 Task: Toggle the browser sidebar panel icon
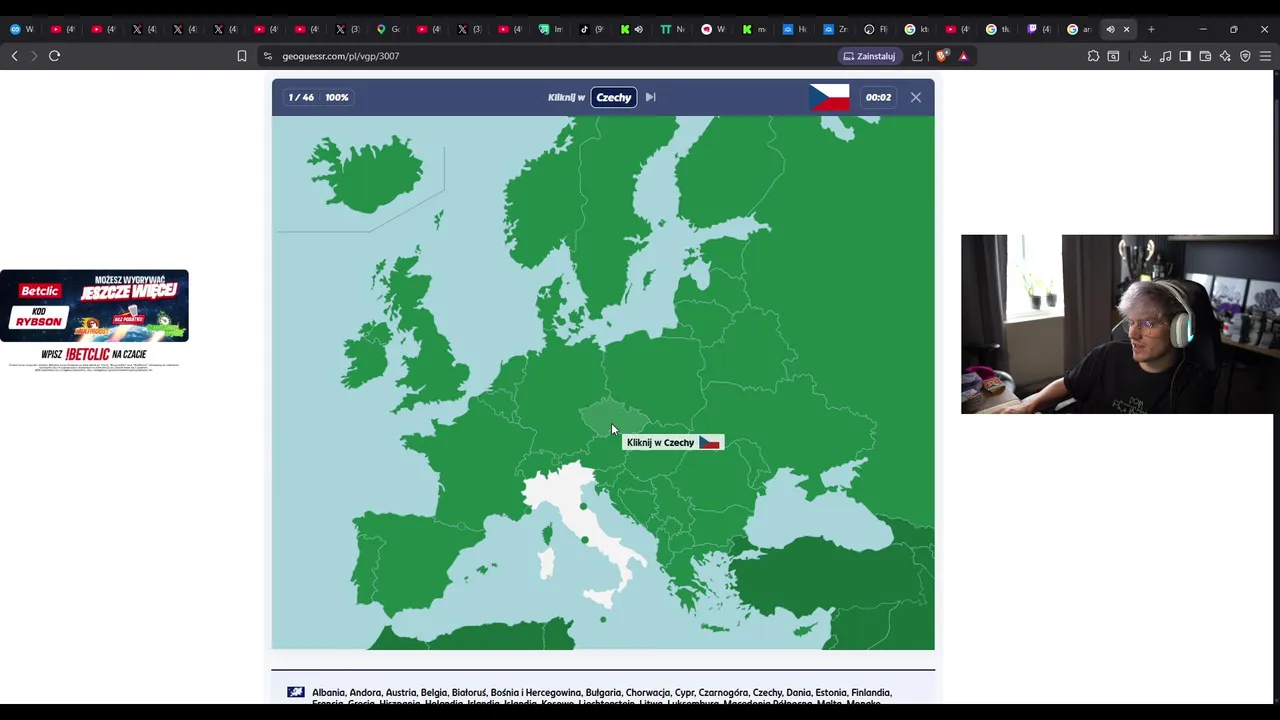pos(1185,56)
